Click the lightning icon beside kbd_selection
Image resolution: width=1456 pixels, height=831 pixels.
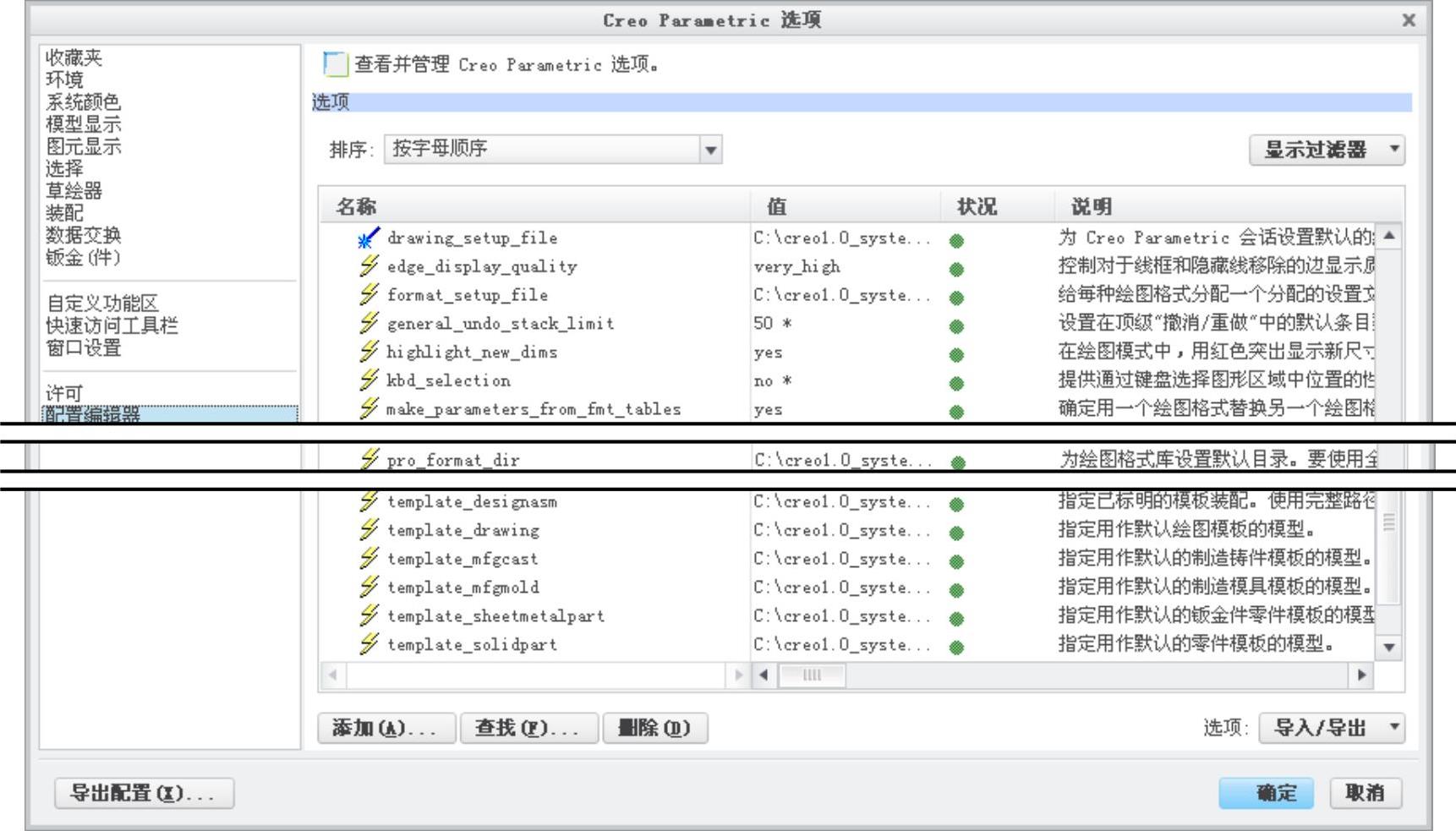pos(369,380)
